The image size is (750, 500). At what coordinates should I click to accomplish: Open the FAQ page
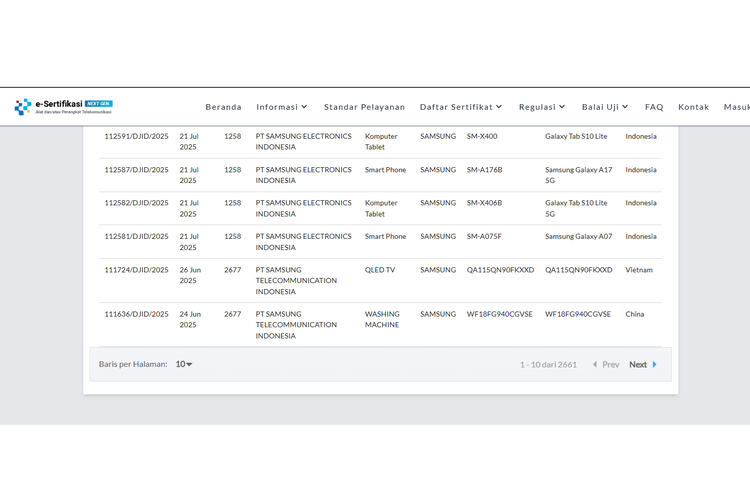(x=654, y=107)
